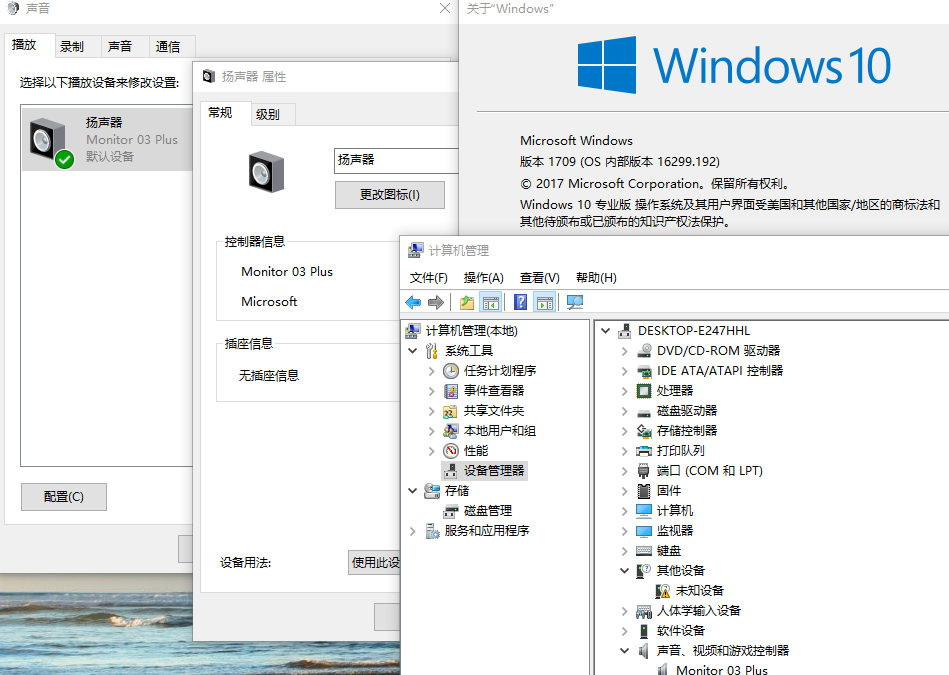Click the 配置(C) button
Screen dimensions: 949x675
pos(64,497)
